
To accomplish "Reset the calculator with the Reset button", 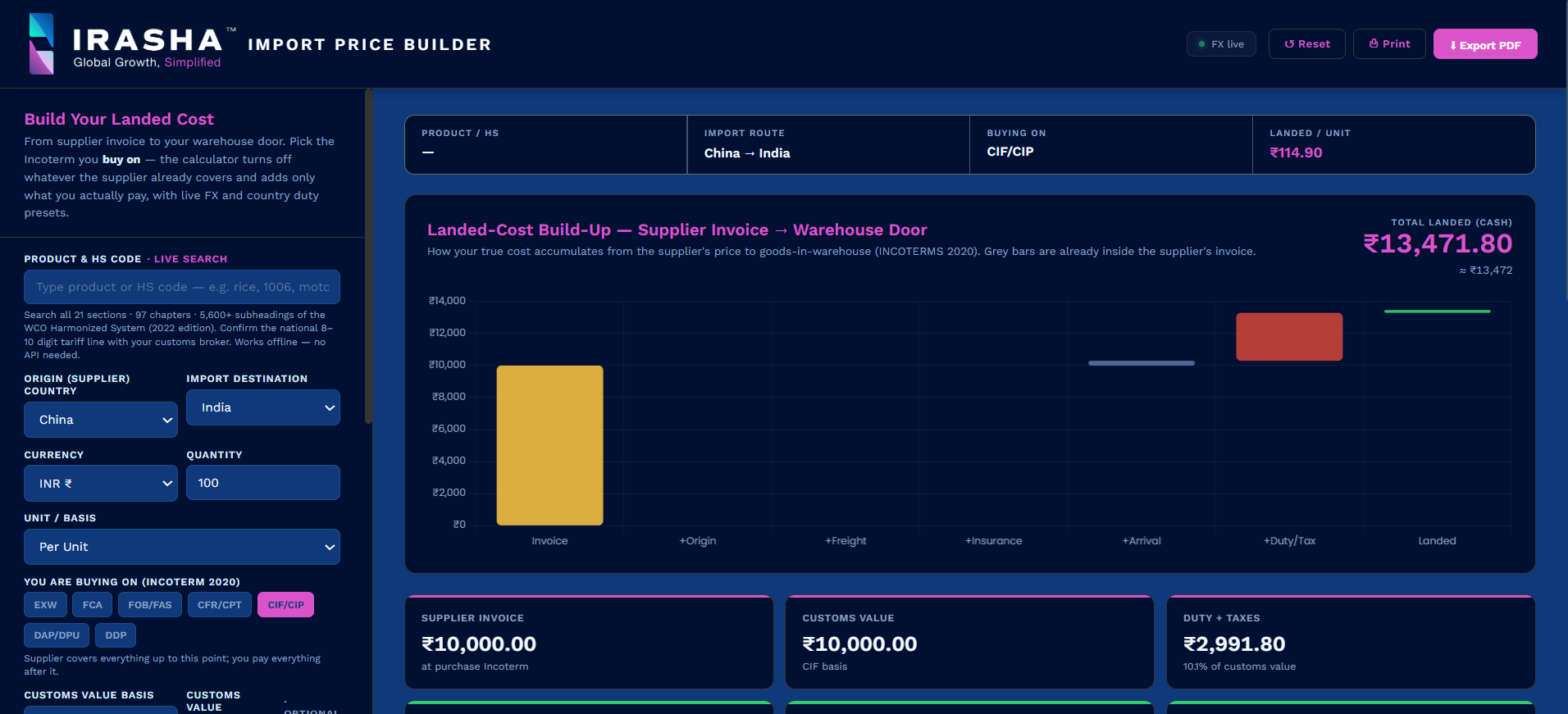I will coord(1307,44).
